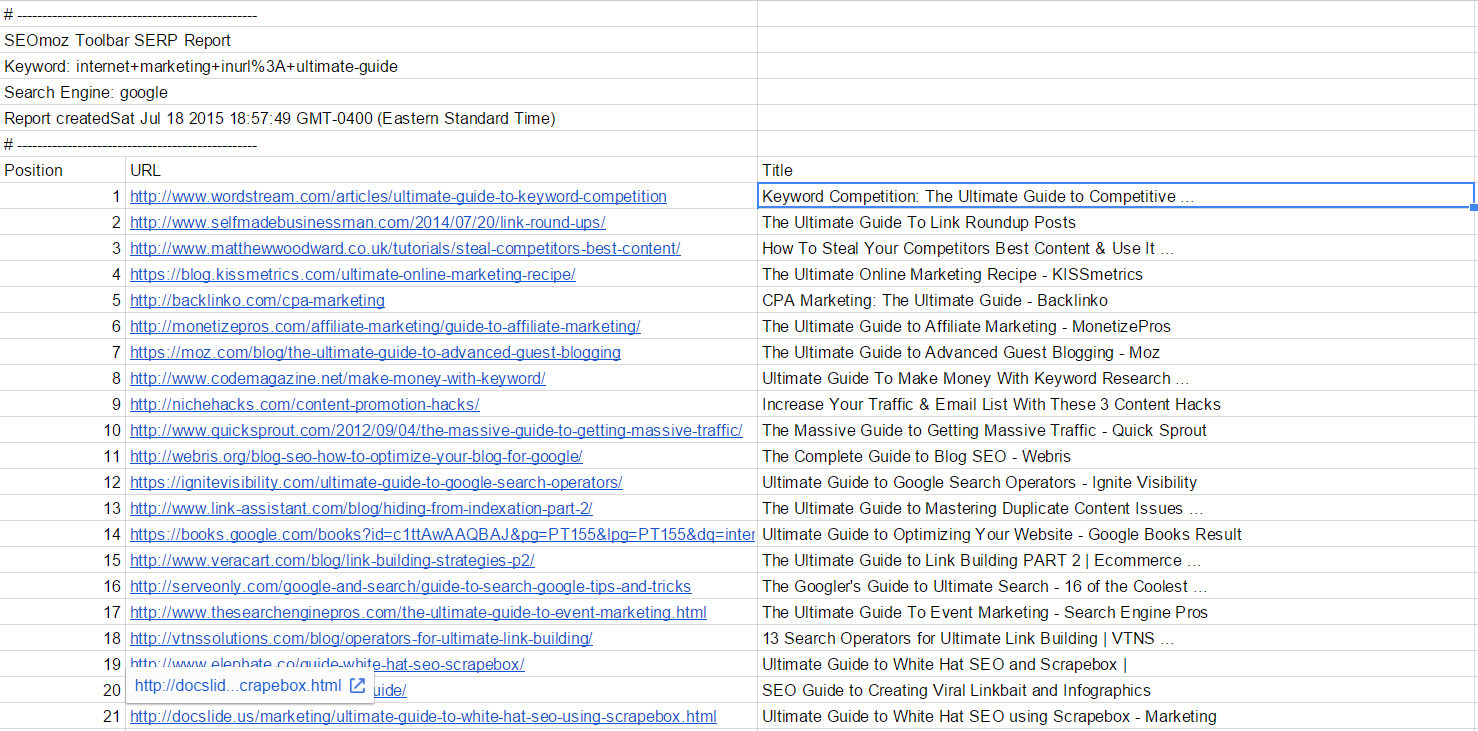This screenshot has width=1478, height=731.
Task: Open the external link icon in docslide tooltip
Action: tap(357, 686)
